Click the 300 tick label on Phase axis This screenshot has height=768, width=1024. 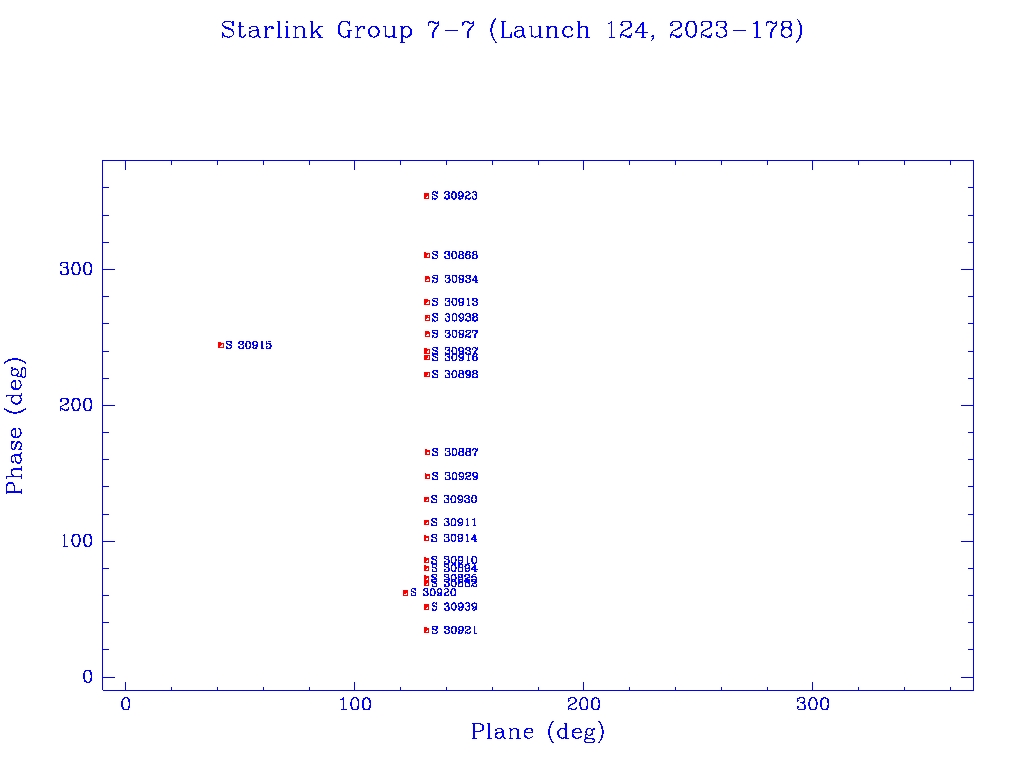click(76, 269)
